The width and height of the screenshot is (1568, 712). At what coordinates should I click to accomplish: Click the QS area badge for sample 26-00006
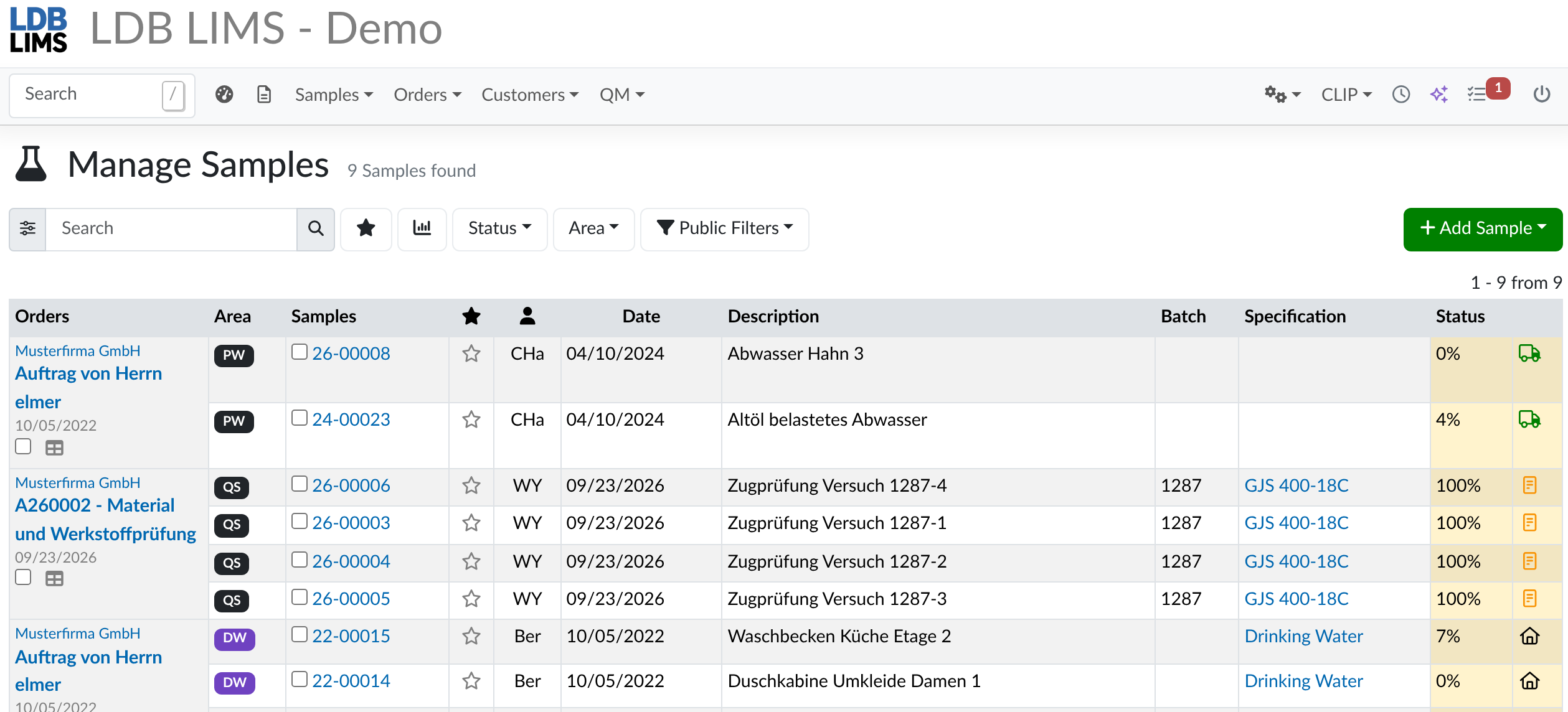pos(232,487)
